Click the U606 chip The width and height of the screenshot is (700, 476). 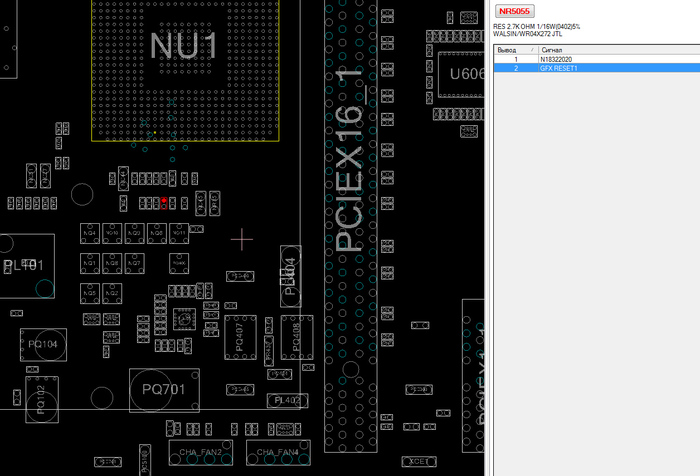pos(462,74)
